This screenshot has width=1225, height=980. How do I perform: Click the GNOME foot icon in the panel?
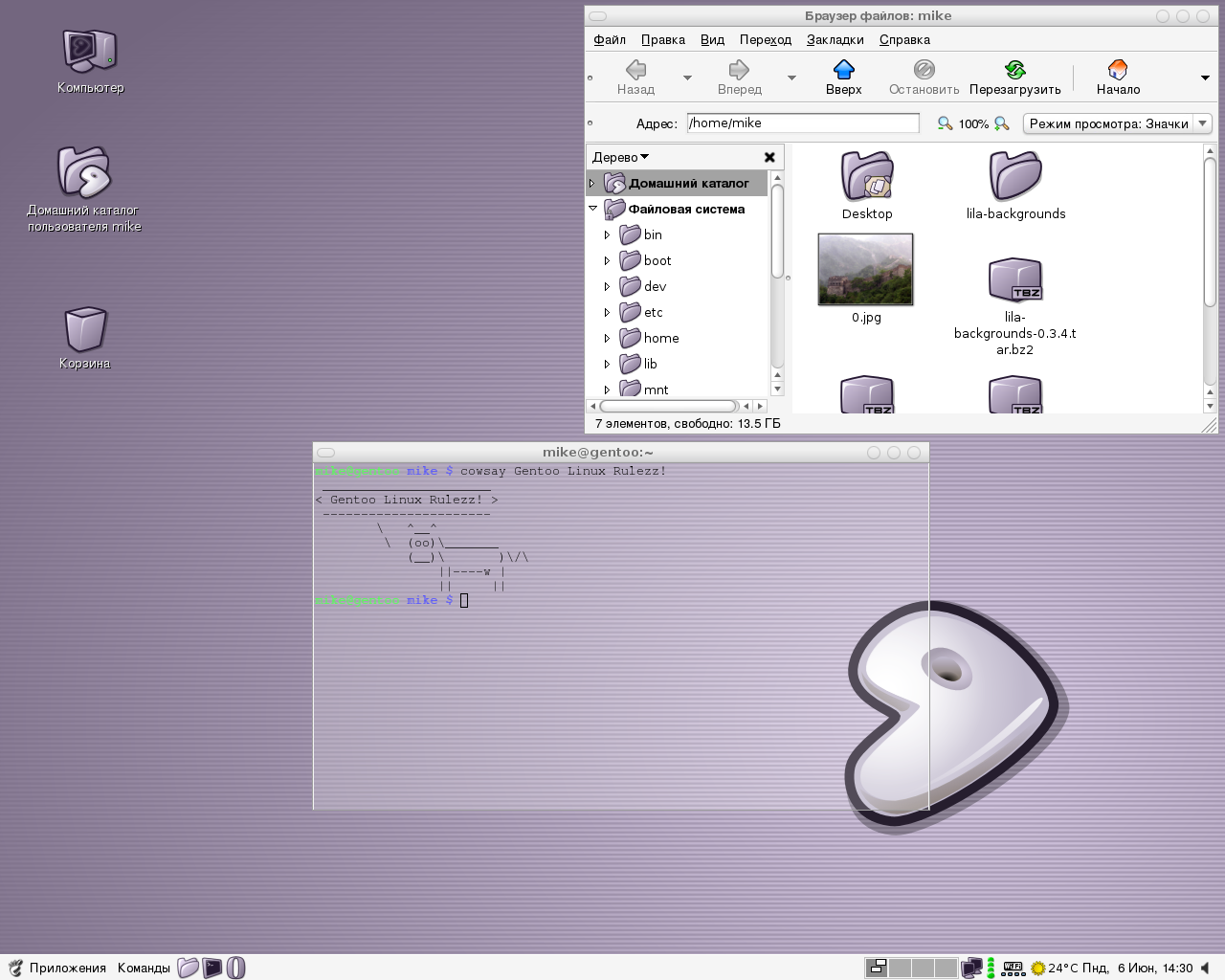[15, 968]
